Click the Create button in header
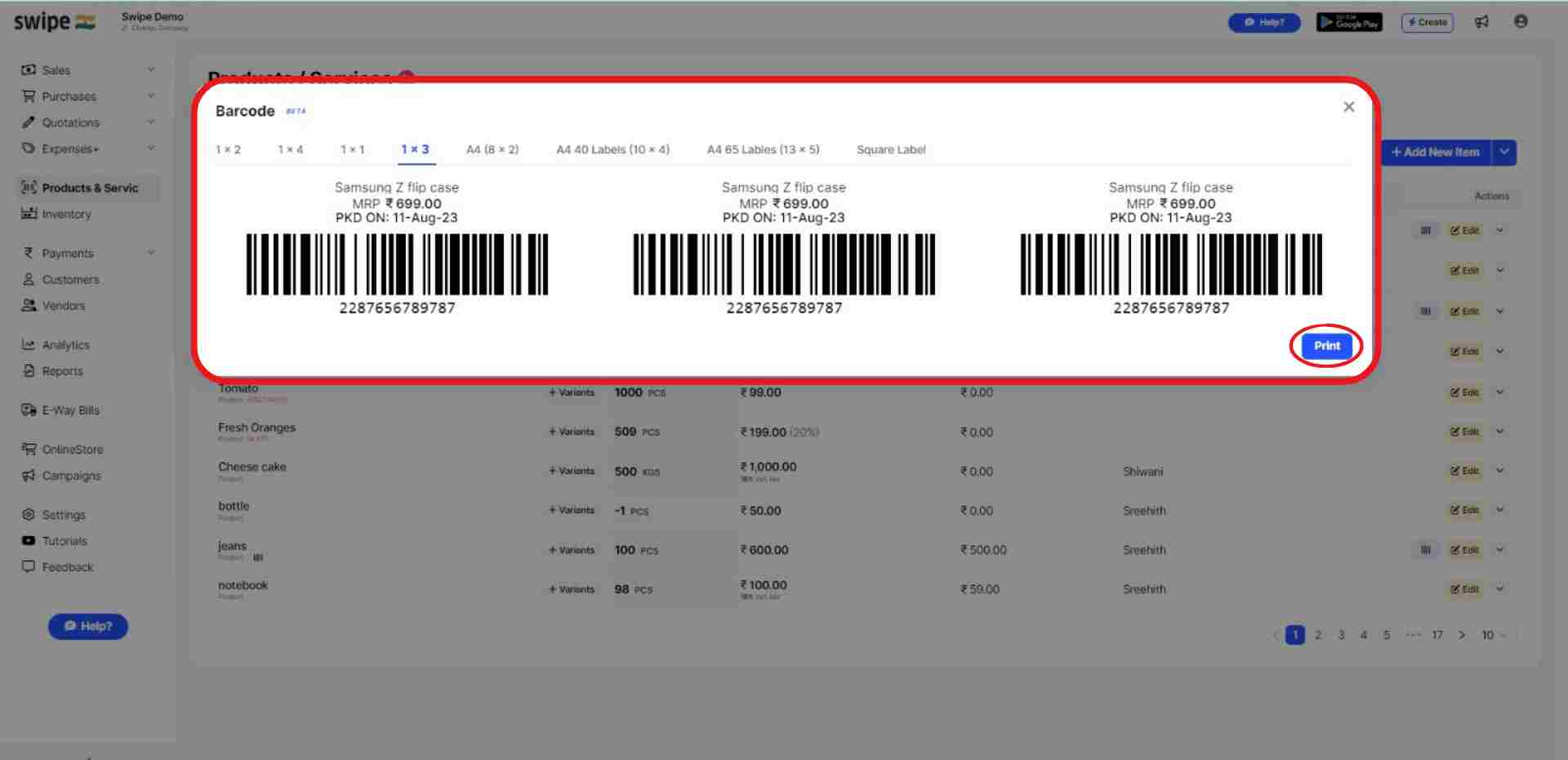1568x760 pixels. pyautogui.click(x=1427, y=22)
